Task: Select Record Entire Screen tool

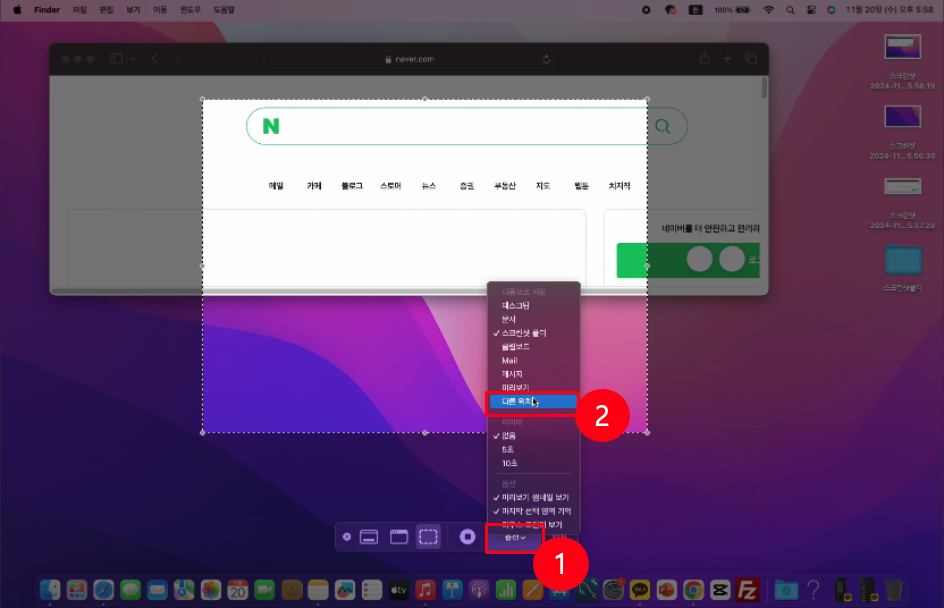Action: [467, 537]
